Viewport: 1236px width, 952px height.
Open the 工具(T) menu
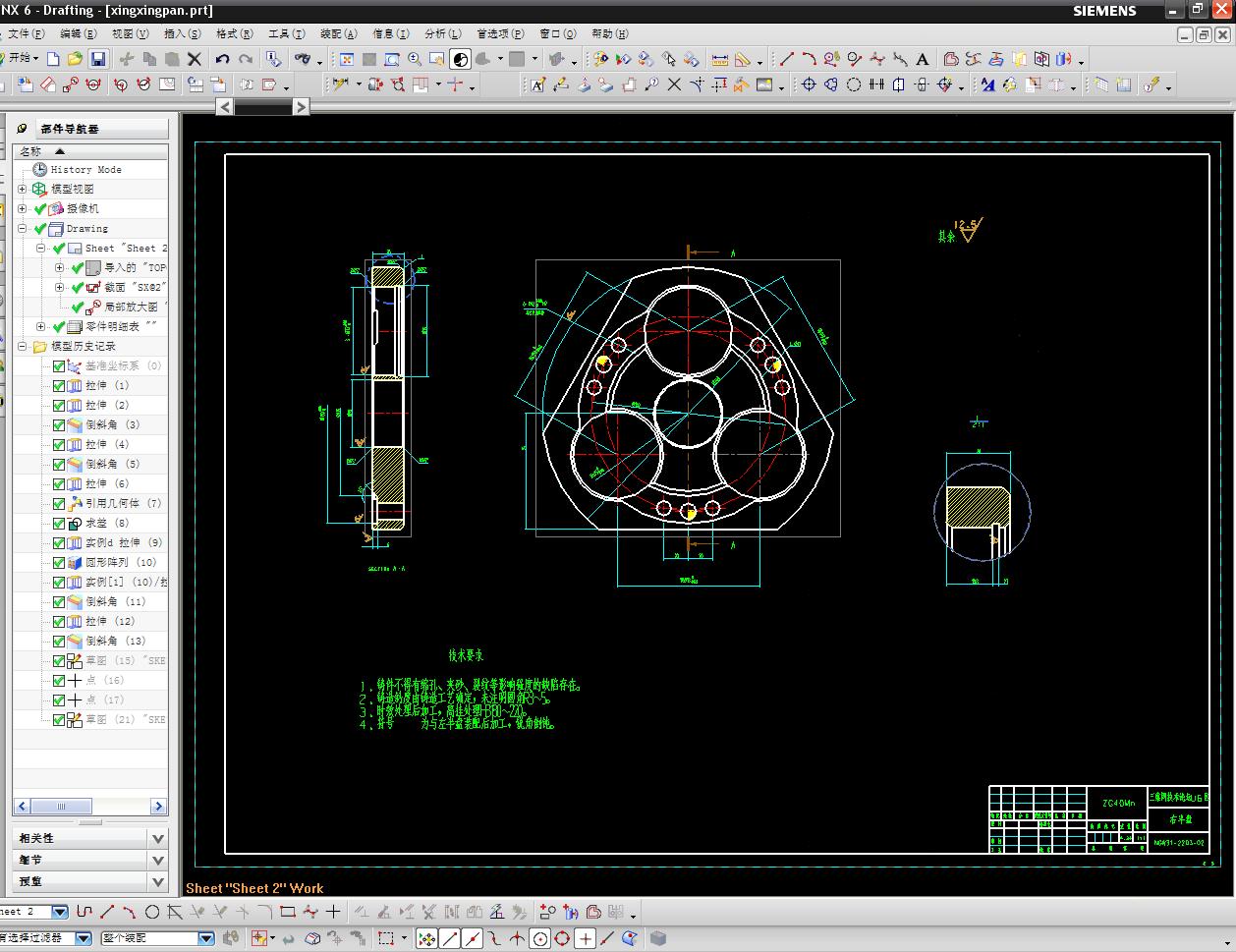(x=286, y=33)
